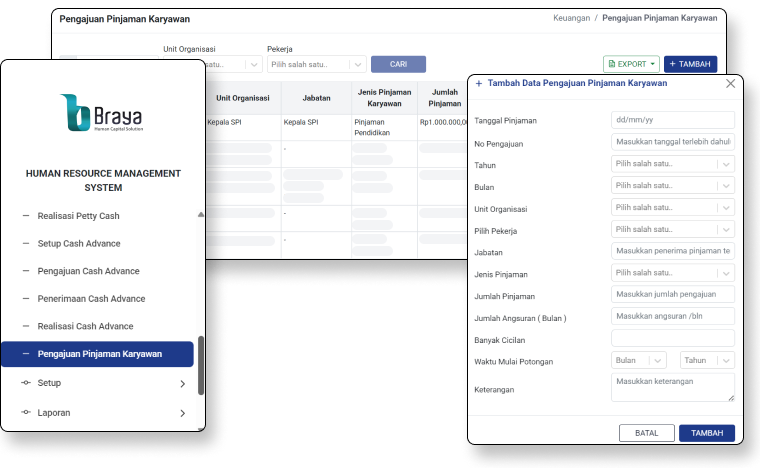Open the Pekerja filter dropdown
Screen dimensions: 760x468
coord(315,64)
